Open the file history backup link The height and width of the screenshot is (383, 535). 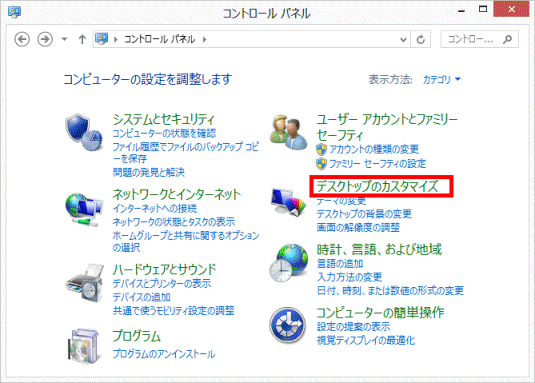pyautogui.click(x=186, y=152)
